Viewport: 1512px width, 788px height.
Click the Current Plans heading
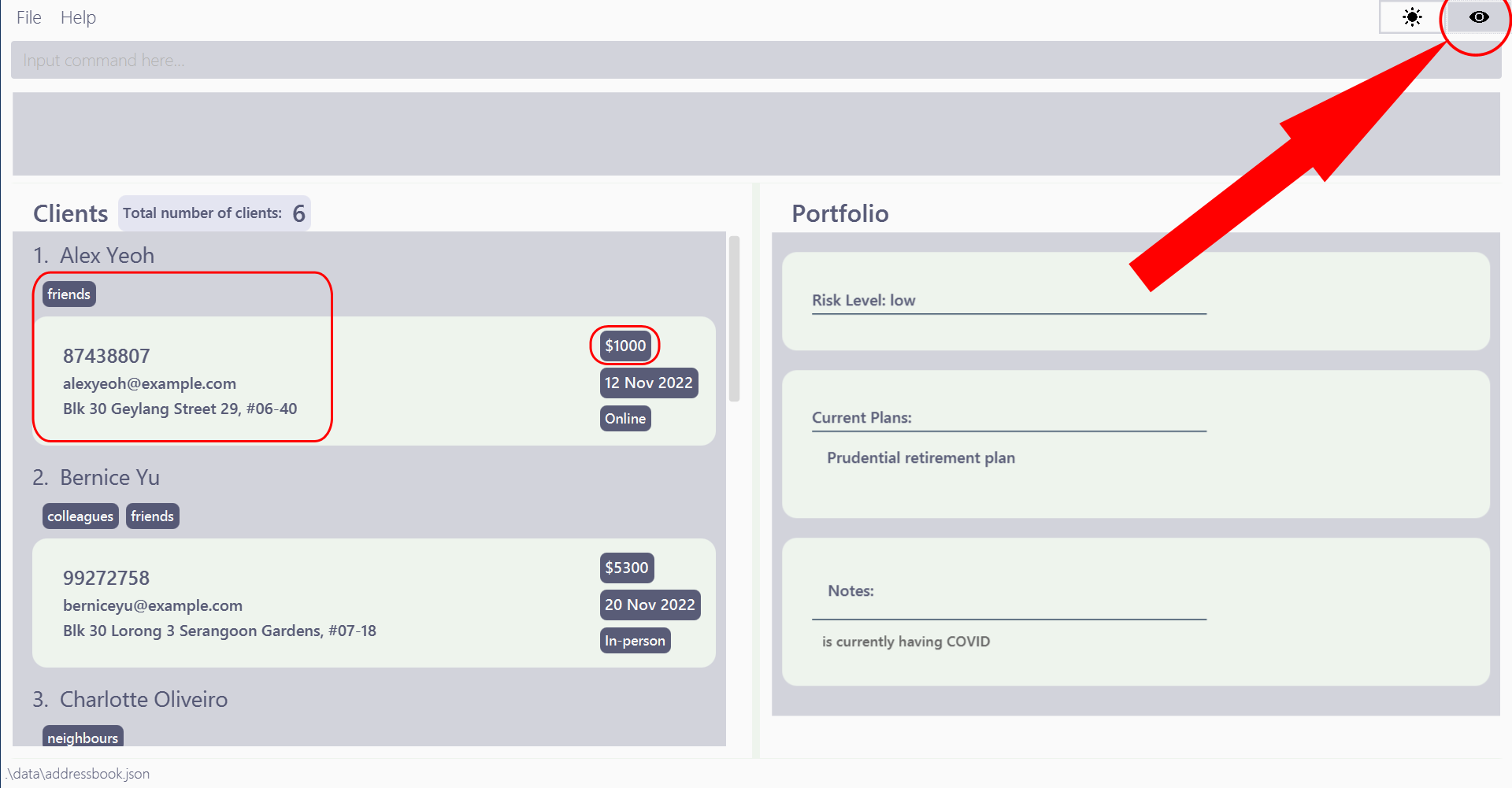pos(862,417)
